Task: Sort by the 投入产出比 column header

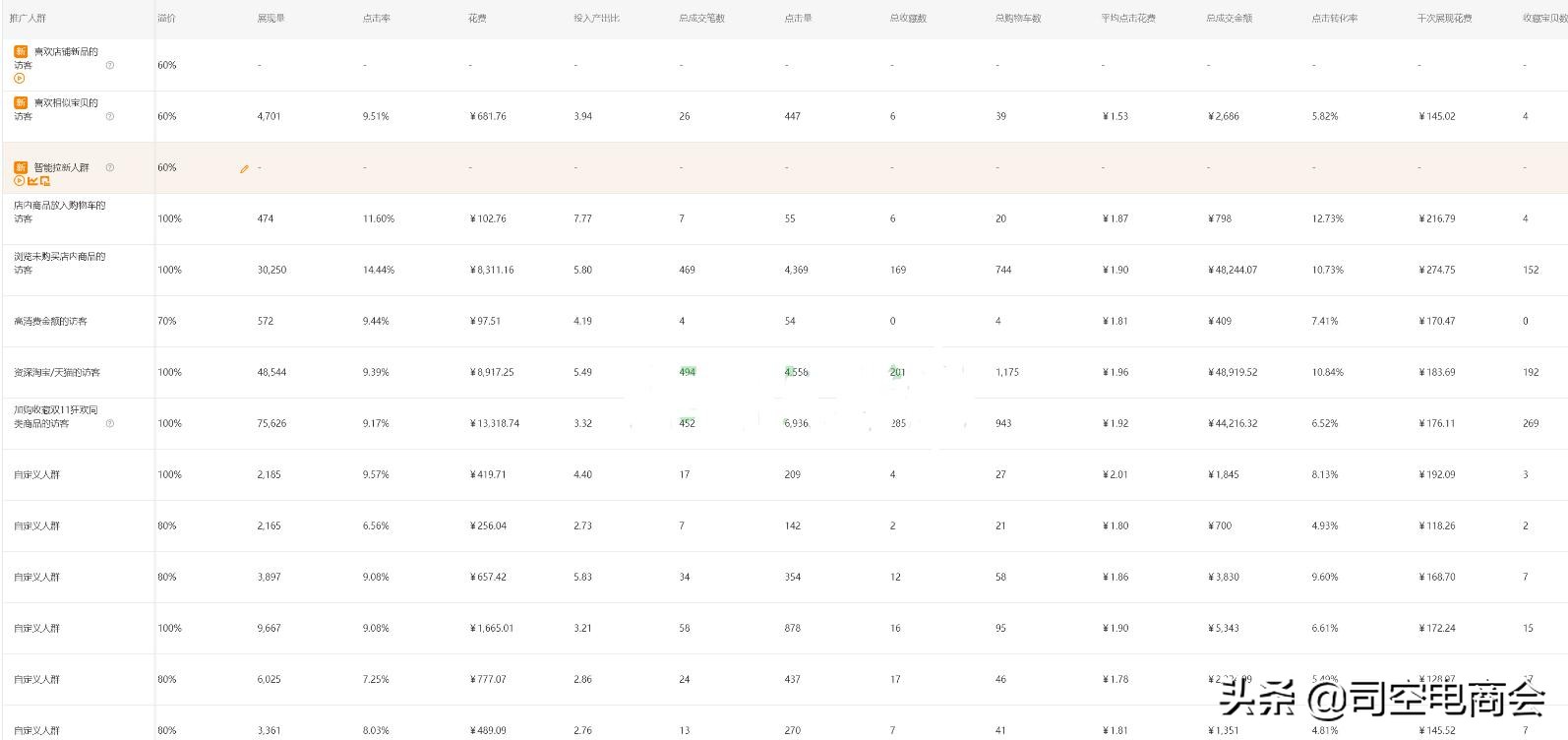Action: click(597, 18)
